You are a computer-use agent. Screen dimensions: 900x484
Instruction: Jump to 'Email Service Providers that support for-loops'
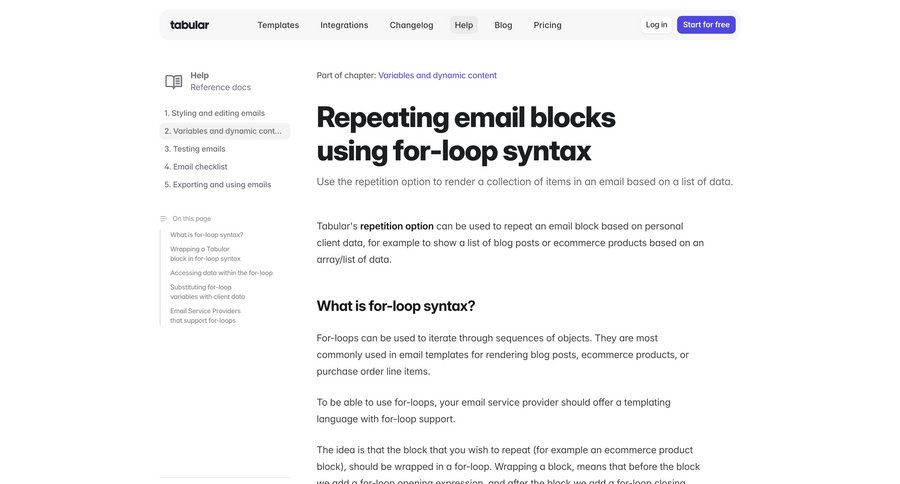pyautogui.click(x=205, y=316)
